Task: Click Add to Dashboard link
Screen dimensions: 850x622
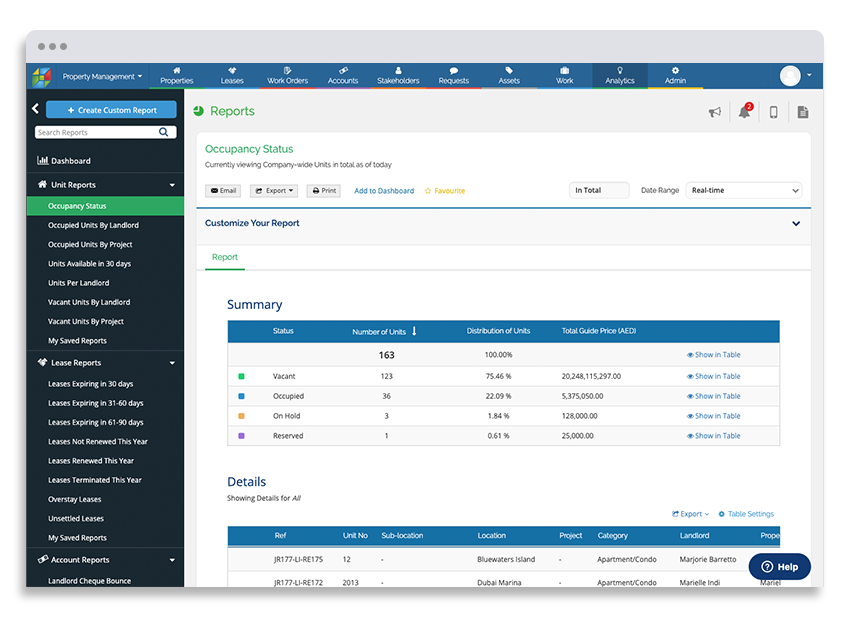Action: pos(384,191)
